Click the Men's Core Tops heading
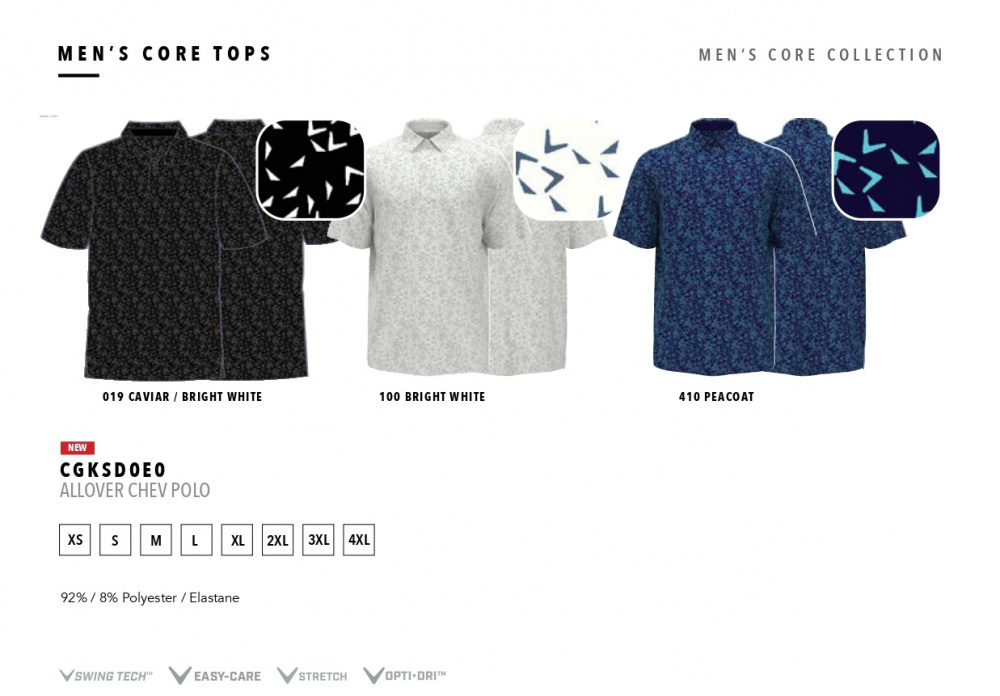 pyautogui.click(x=165, y=54)
